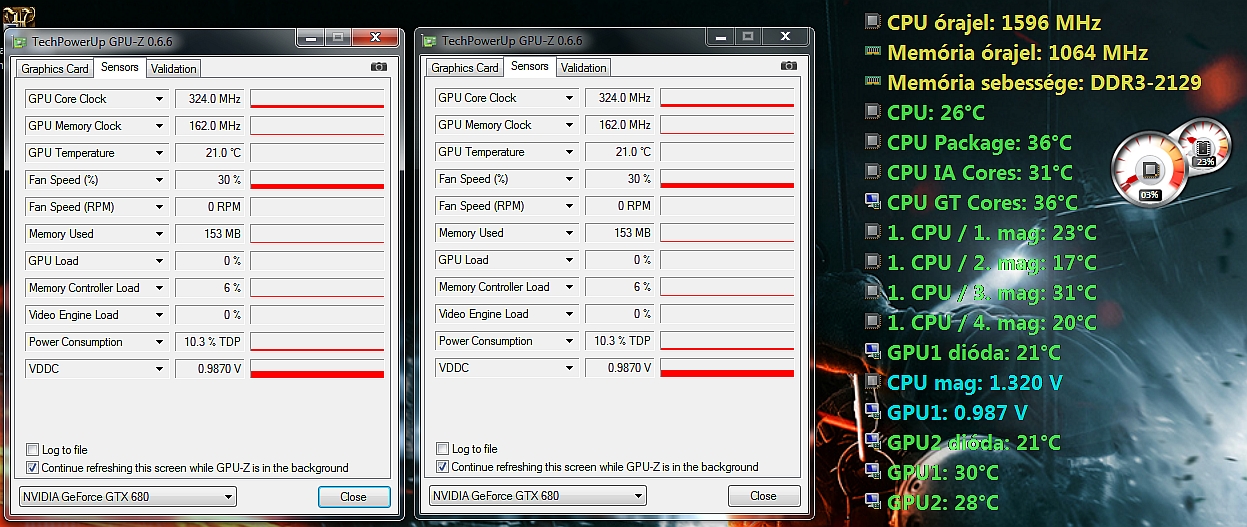Enable Log to file in left GPU-Z window
The height and width of the screenshot is (527, 1247).
coord(33,450)
